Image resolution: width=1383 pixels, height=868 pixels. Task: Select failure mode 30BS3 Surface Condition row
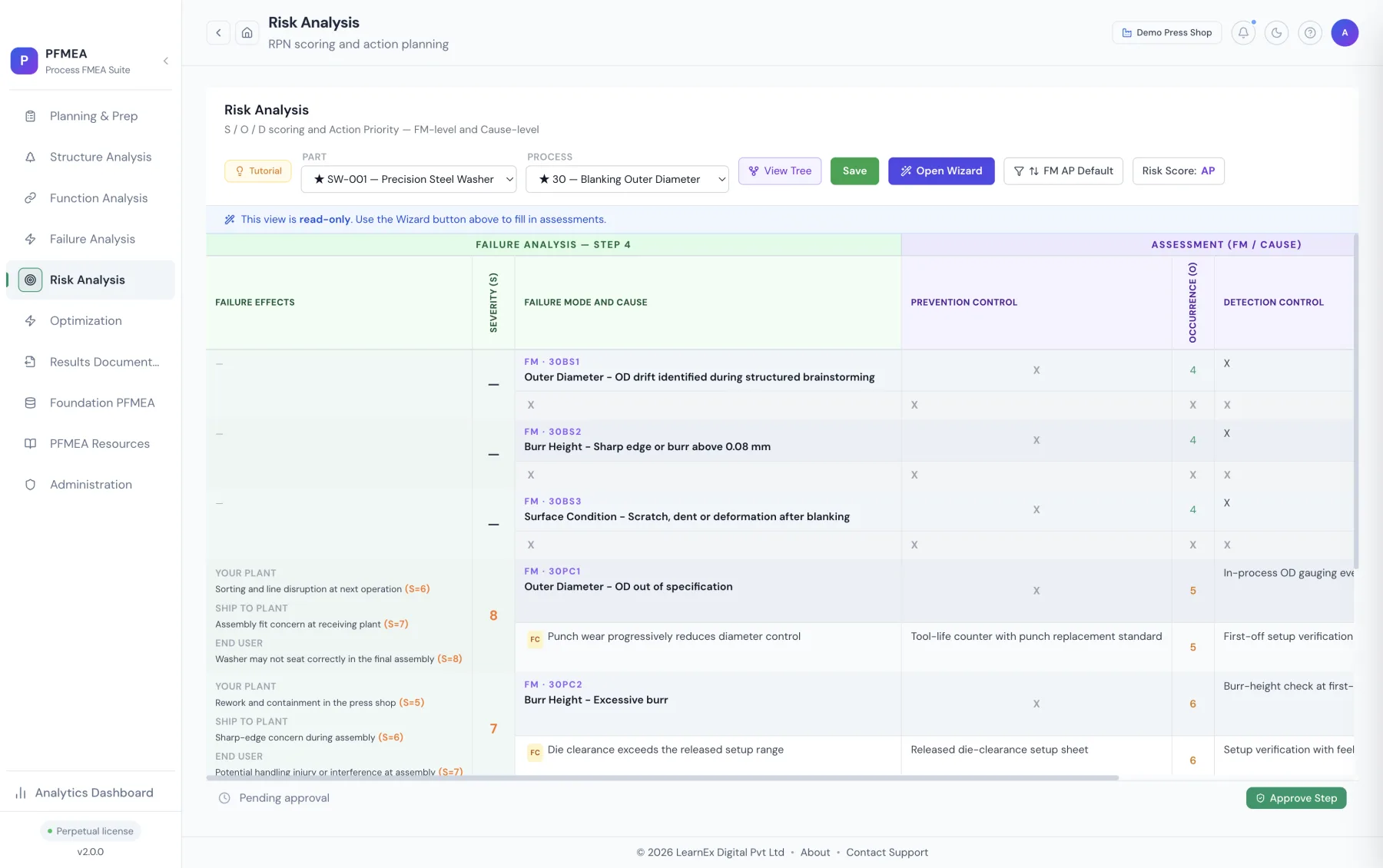pos(707,509)
